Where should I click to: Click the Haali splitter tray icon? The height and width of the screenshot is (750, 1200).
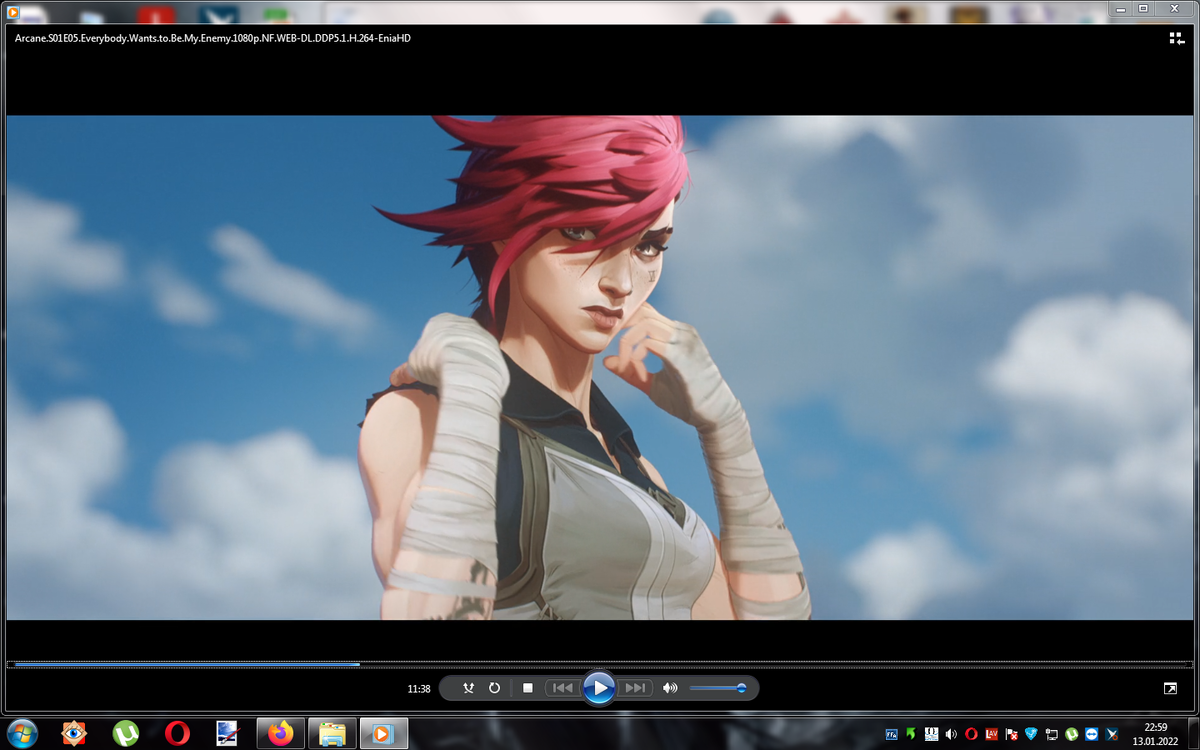[931, 734]
